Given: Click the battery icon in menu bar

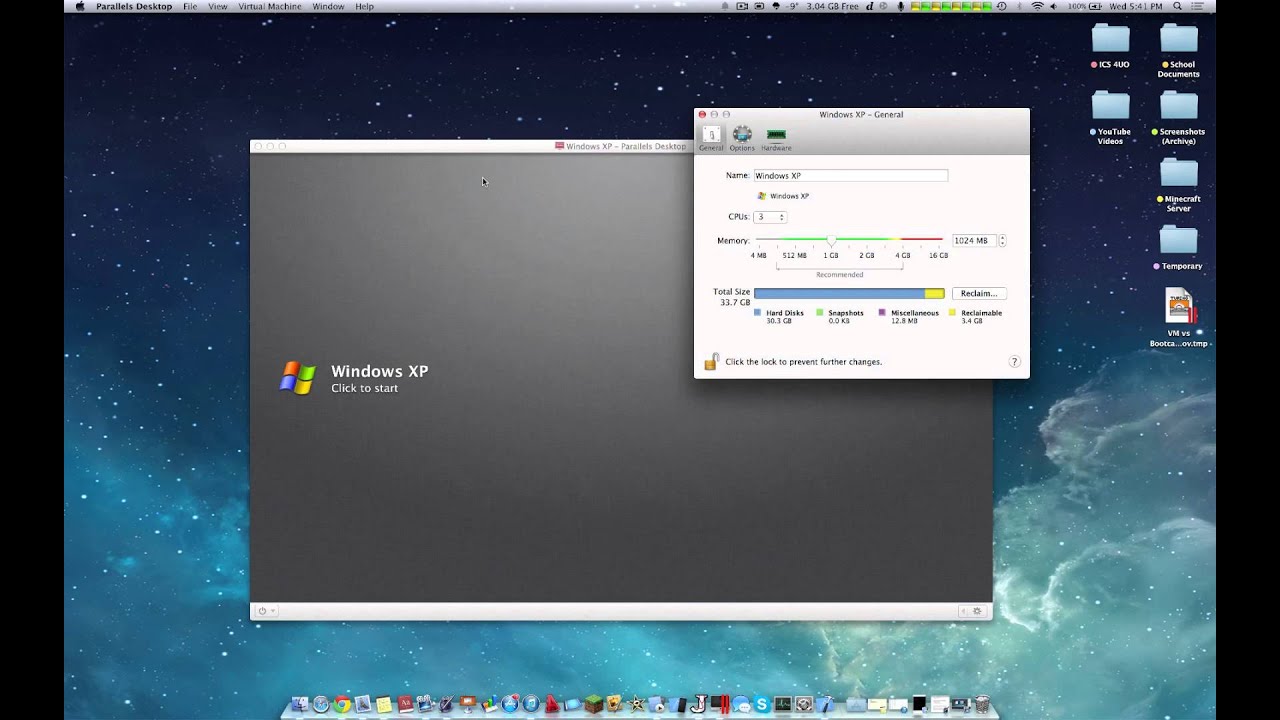Looking at the screenshot, I should 1095,6.
